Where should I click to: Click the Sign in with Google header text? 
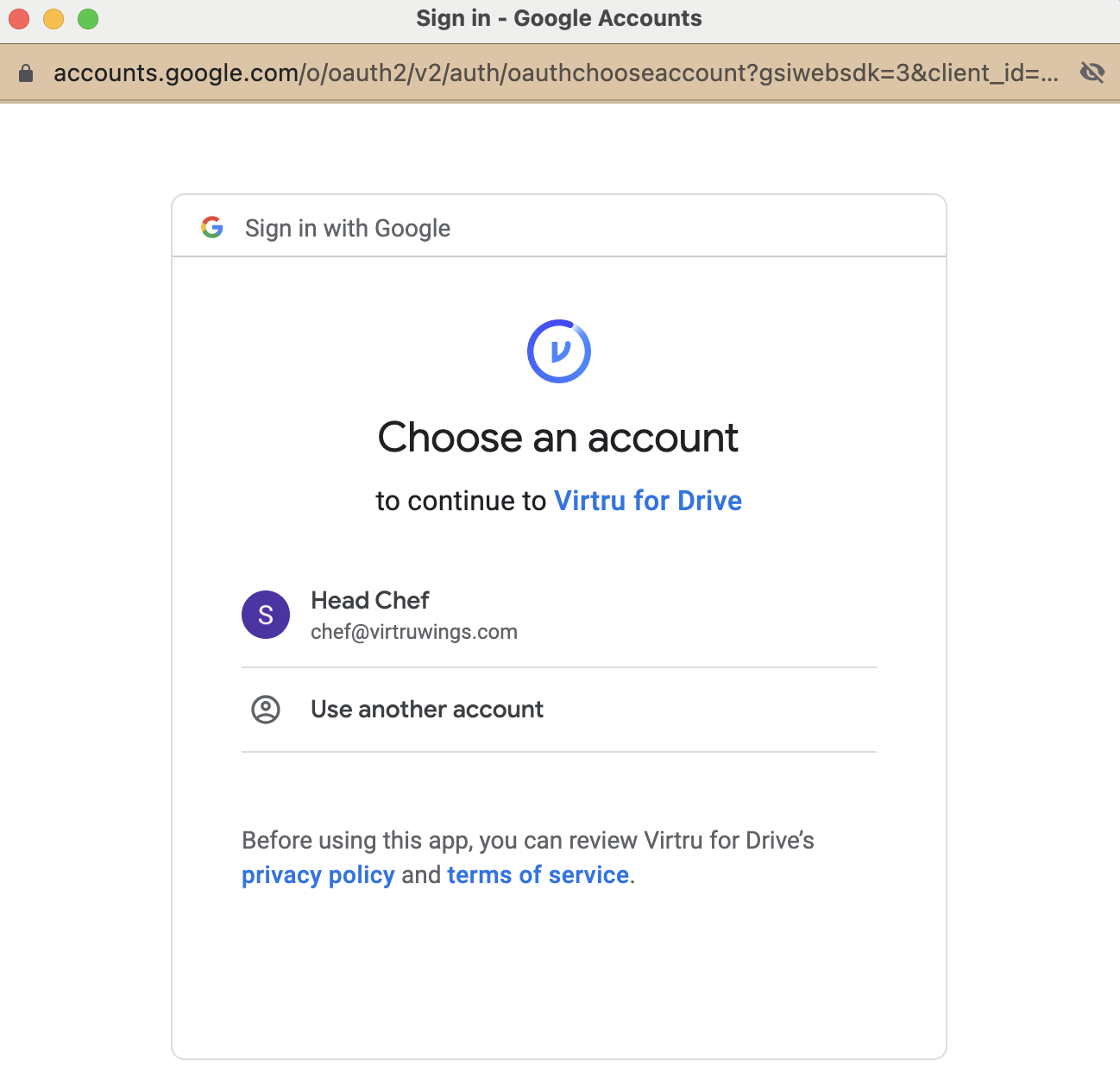click(348, 228)
